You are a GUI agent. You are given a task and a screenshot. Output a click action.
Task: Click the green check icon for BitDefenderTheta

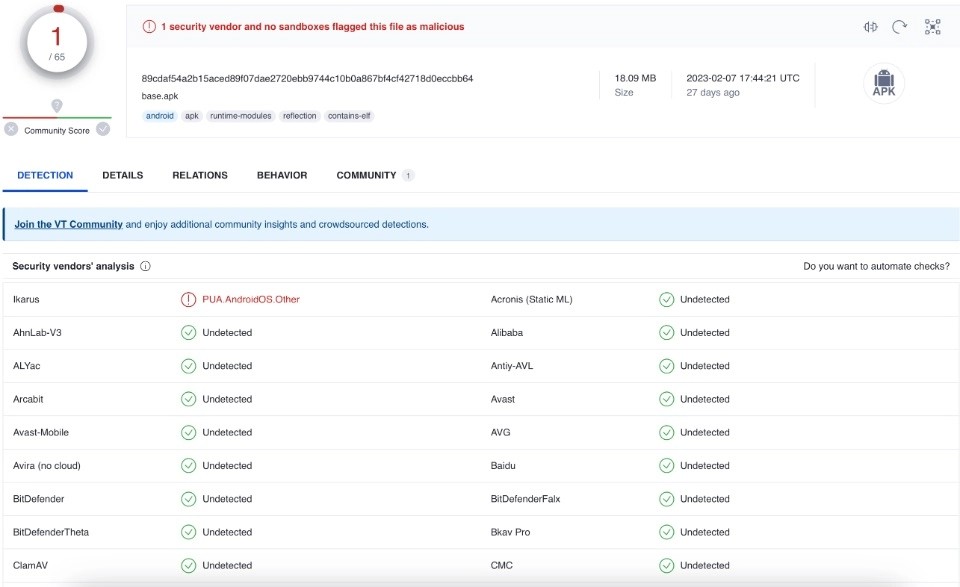[x=188, y=532]
